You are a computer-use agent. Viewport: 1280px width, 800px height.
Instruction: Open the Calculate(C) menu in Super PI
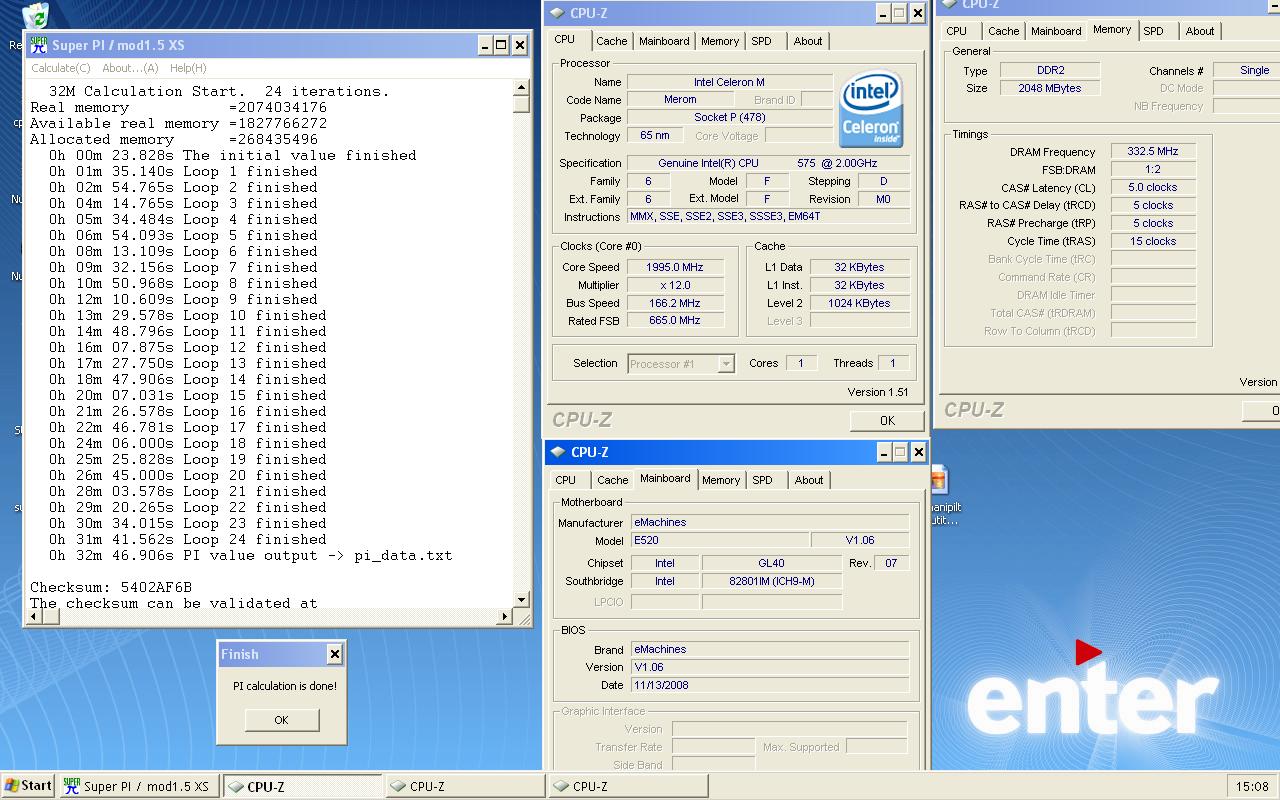click(x=60, y=68)
